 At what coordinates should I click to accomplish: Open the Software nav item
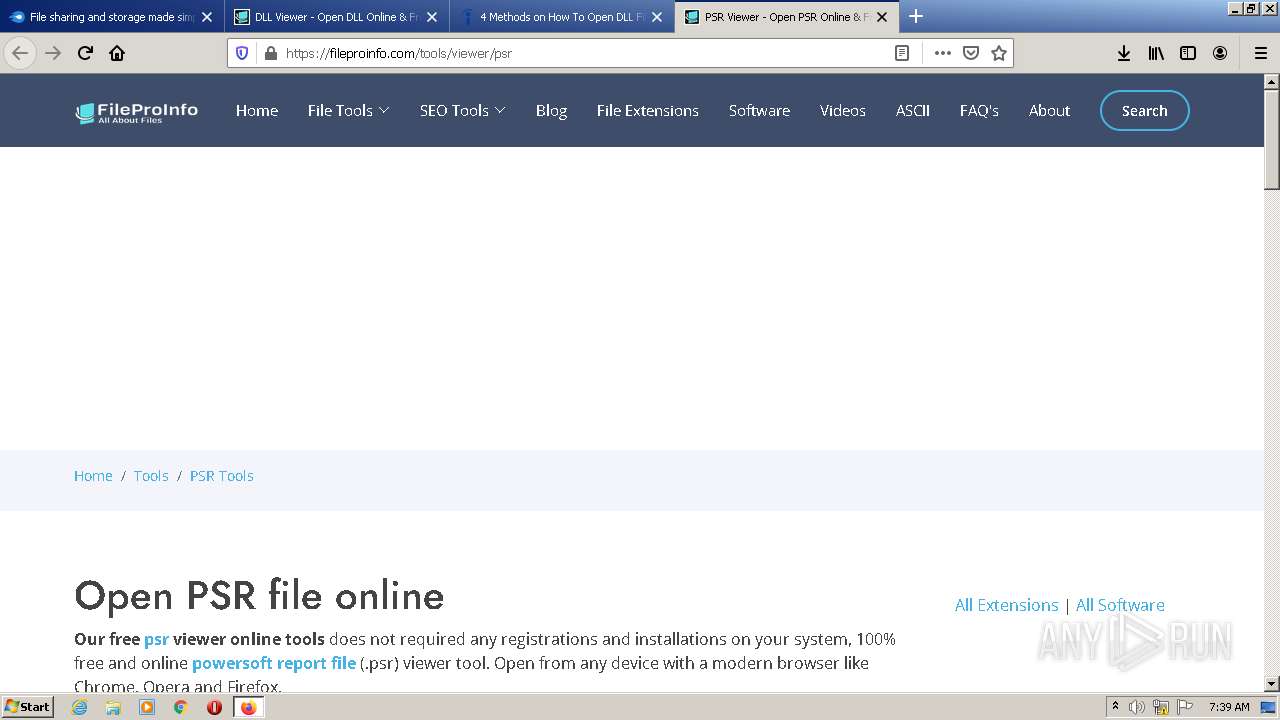click(759, 110)
